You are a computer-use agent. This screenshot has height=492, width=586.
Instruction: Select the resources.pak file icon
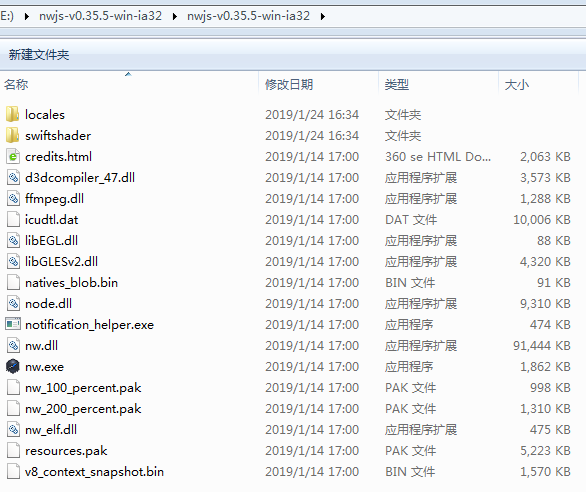pyautogui.click(x=13, y=450)
